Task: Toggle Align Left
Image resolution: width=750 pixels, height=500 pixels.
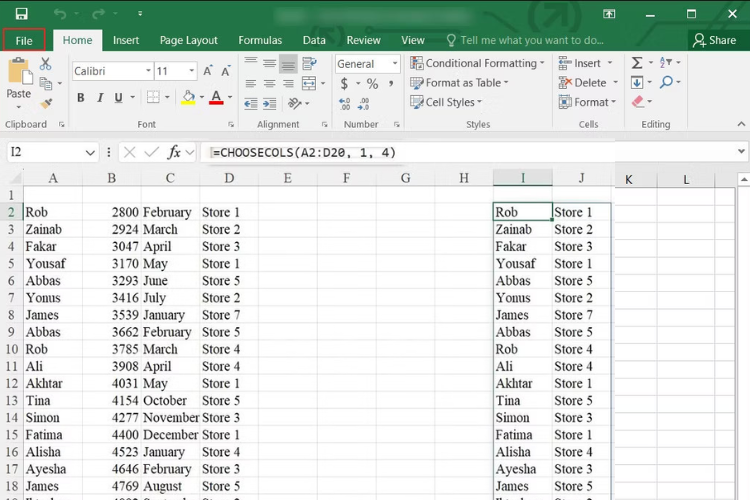Action: click(x=251, y=84)
